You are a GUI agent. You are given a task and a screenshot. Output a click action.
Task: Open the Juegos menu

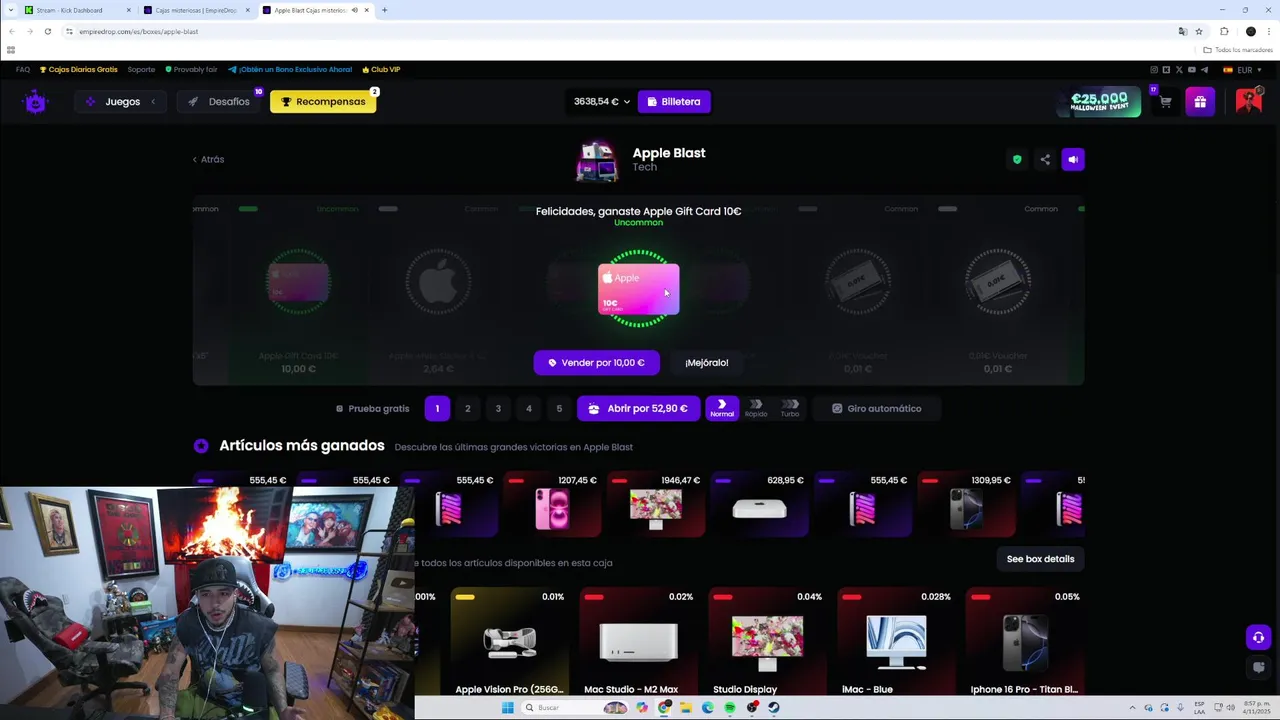click(121, 101)
